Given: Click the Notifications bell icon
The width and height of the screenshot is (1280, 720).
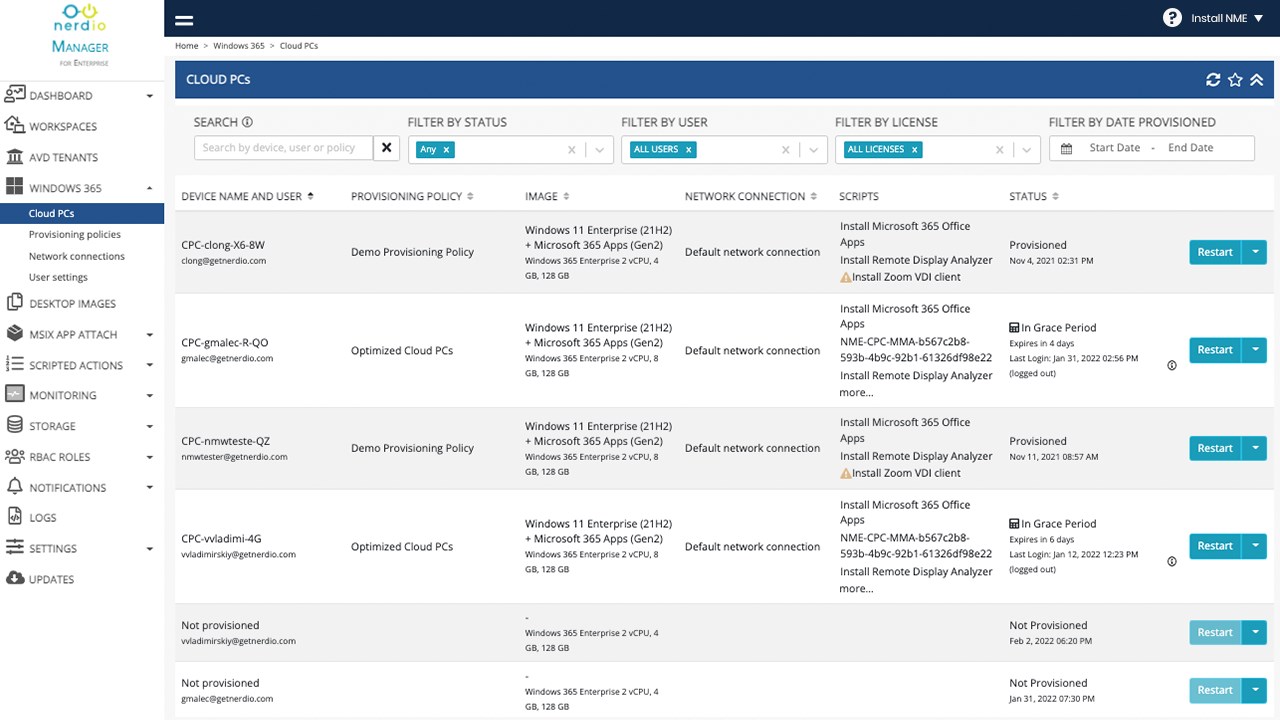Looking at the screenshot, I should 15,487.
